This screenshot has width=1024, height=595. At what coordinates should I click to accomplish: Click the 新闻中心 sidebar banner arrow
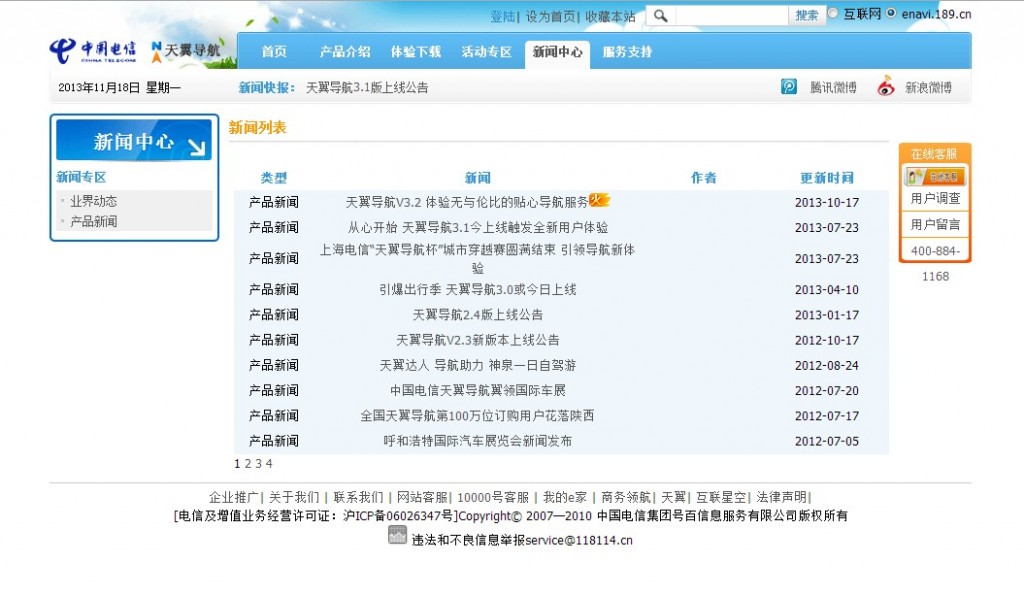tap(196, 148)
